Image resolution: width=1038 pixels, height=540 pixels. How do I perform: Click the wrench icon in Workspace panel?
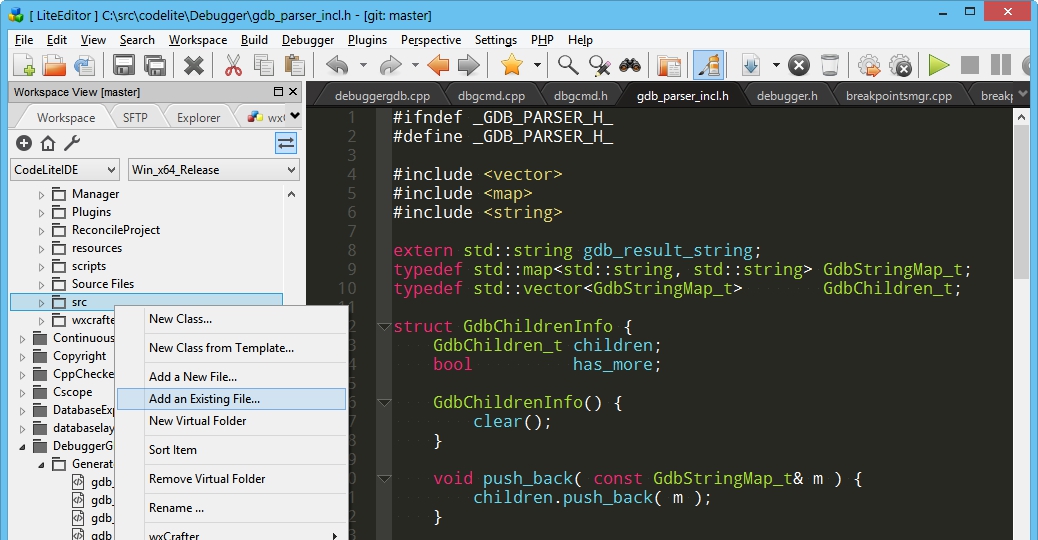point(71,143)
